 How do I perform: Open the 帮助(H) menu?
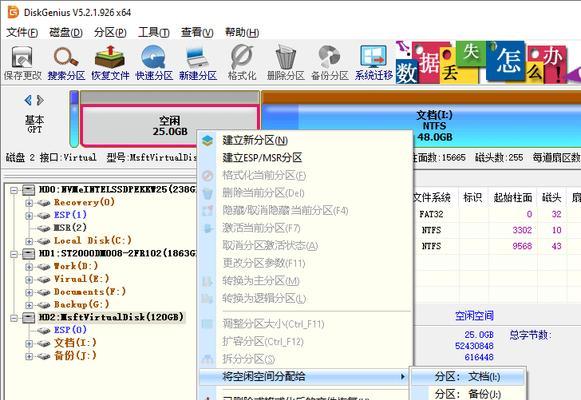(242, 33)
